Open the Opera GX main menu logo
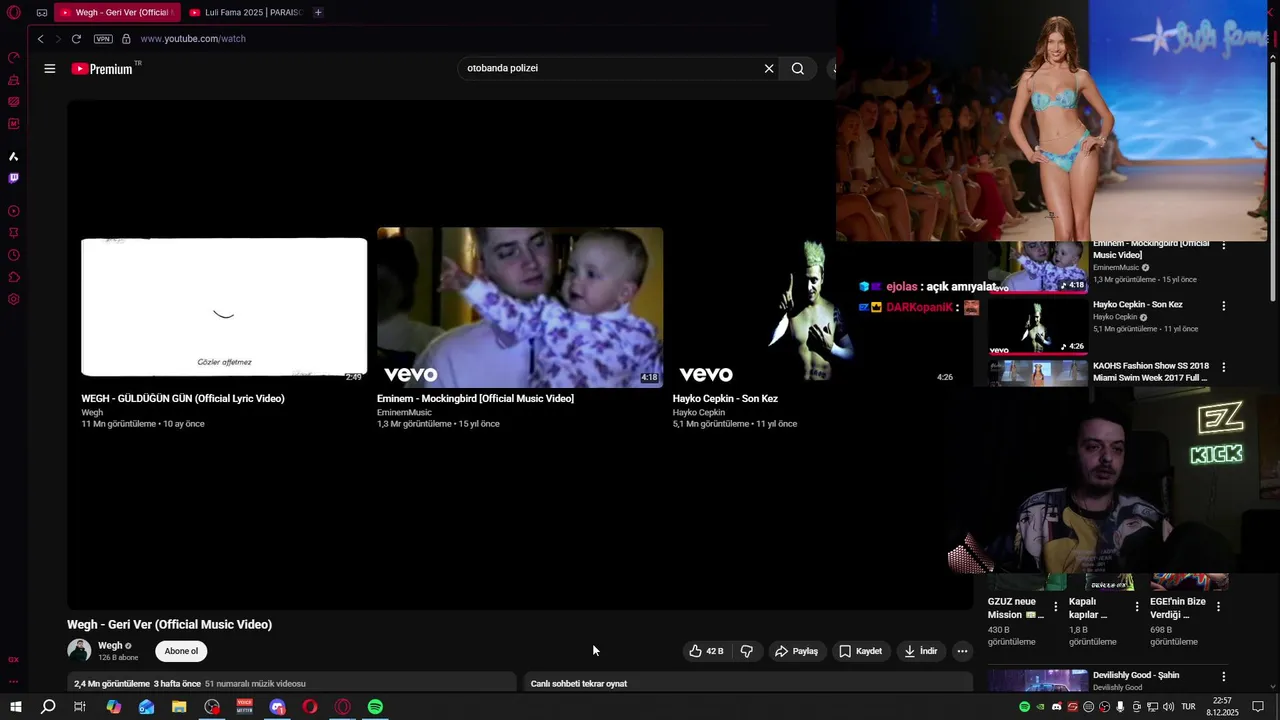 [14, 13]
